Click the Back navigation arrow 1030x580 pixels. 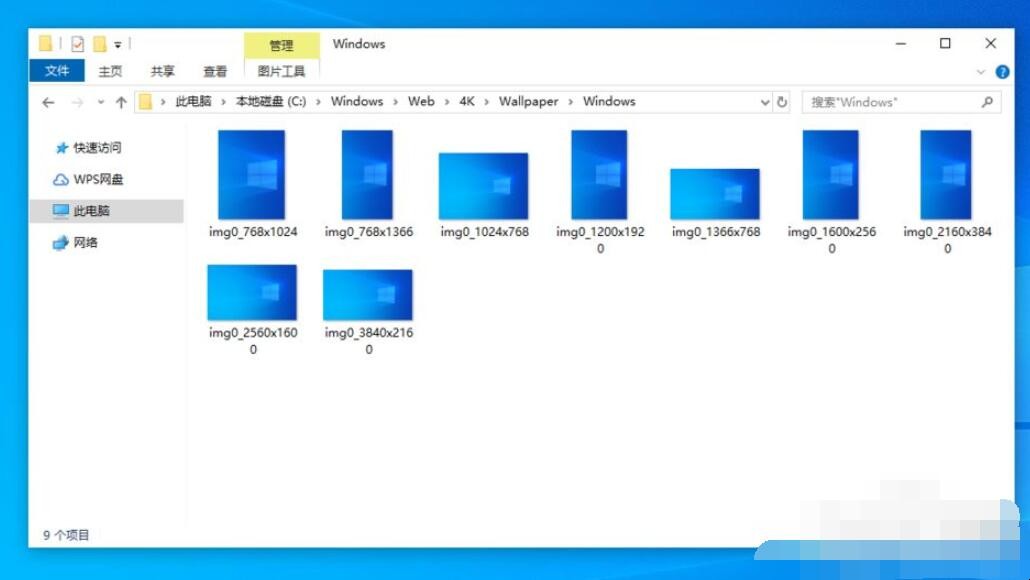(48, 102)
